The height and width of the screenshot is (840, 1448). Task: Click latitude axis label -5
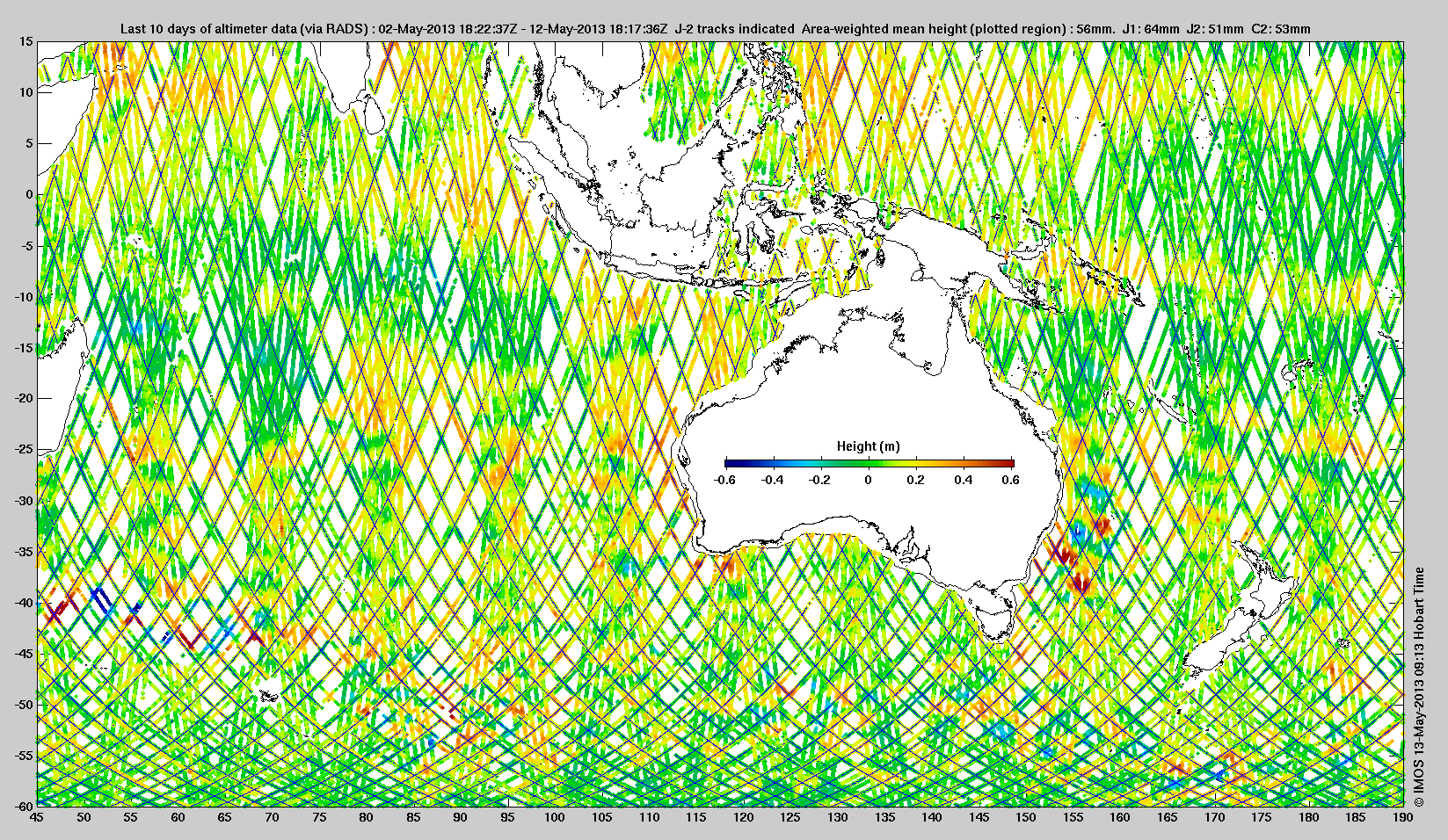26,246
